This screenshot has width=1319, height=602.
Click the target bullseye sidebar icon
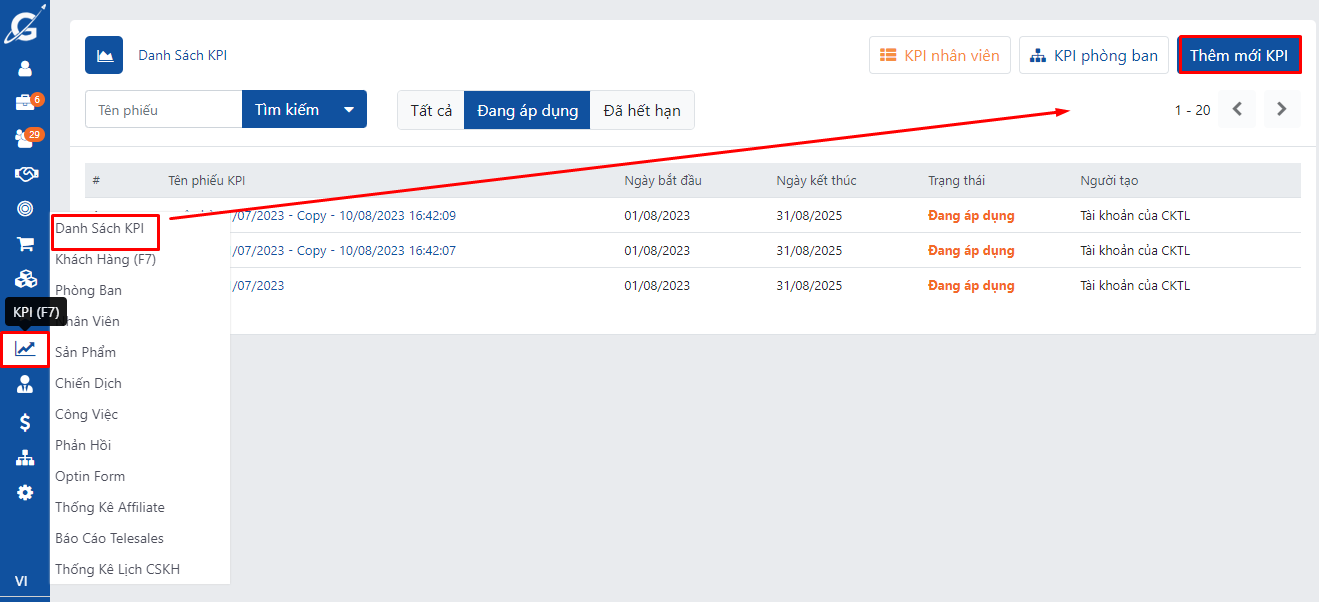pos(25,209)
